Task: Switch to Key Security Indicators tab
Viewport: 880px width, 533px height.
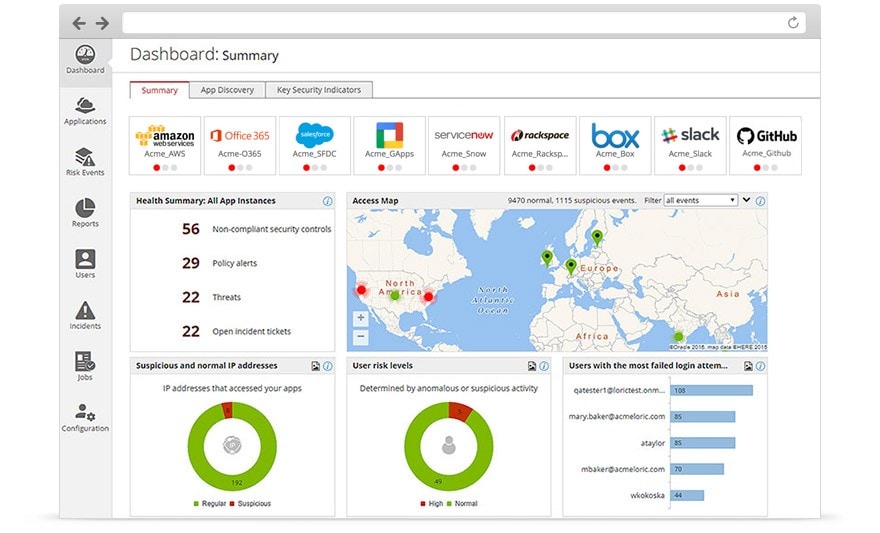Action: 319,90
